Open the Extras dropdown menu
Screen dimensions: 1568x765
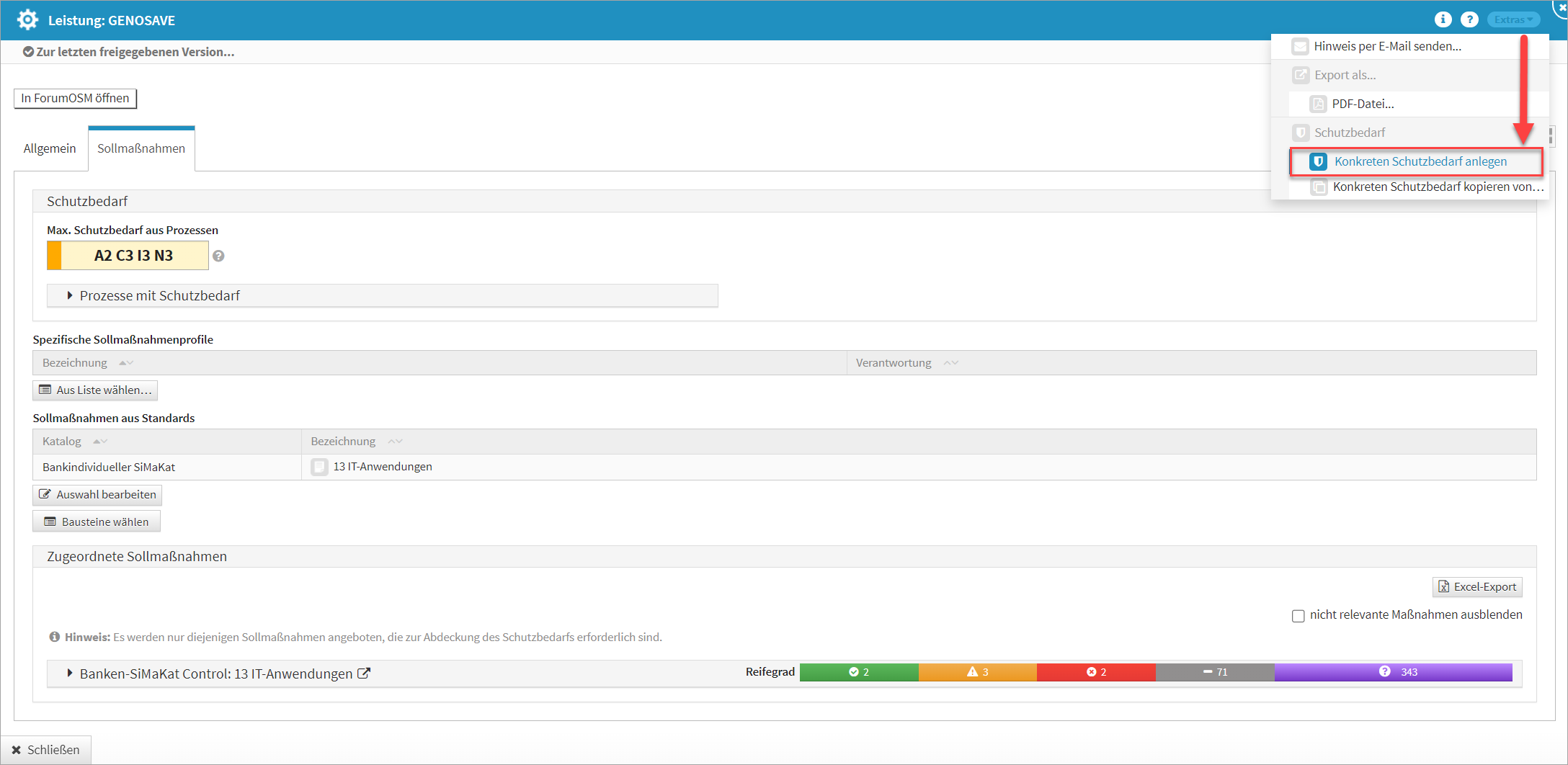(1513, 20)
